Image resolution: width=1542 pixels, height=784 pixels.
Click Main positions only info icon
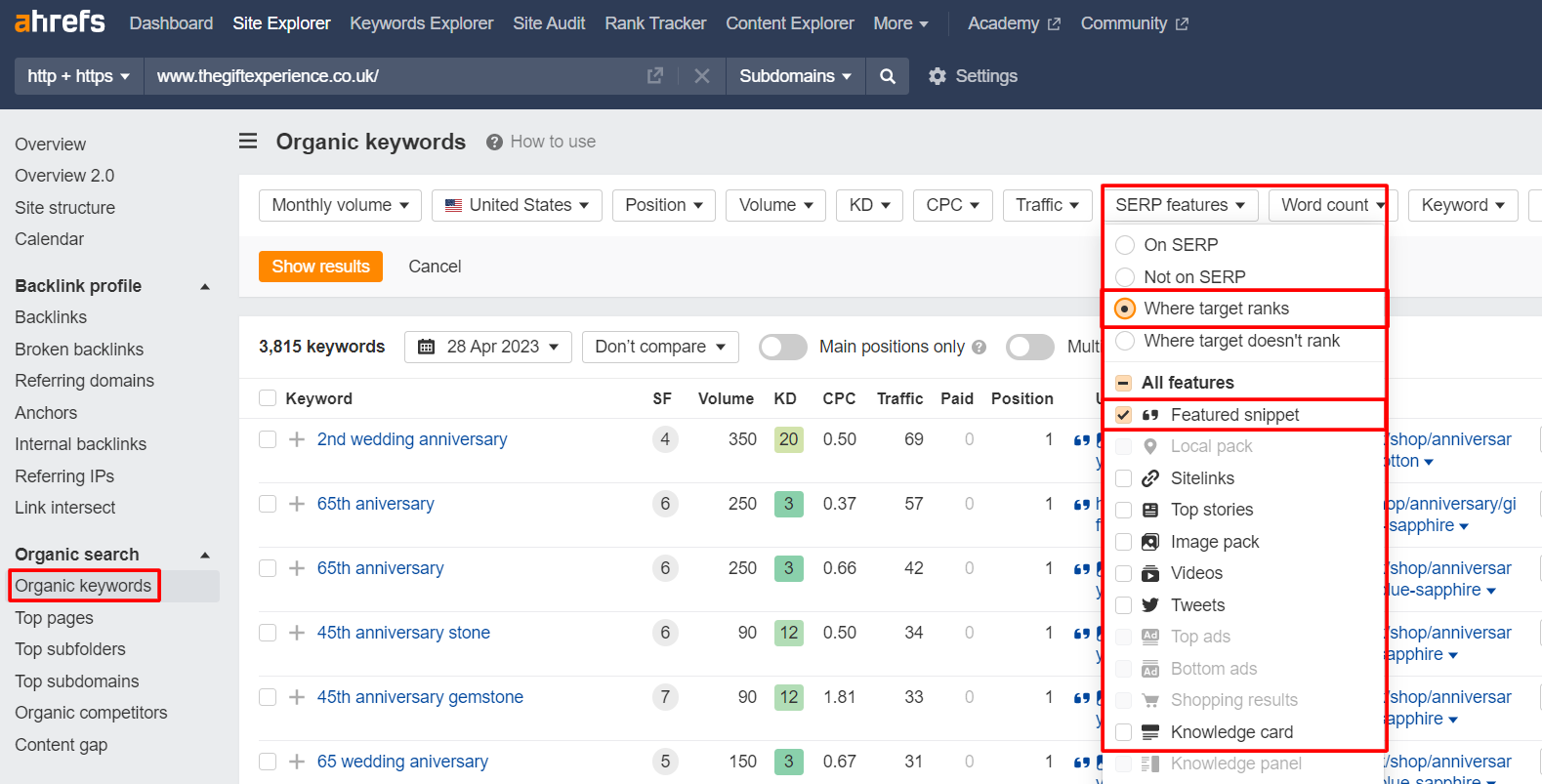[x=979, y=347]
